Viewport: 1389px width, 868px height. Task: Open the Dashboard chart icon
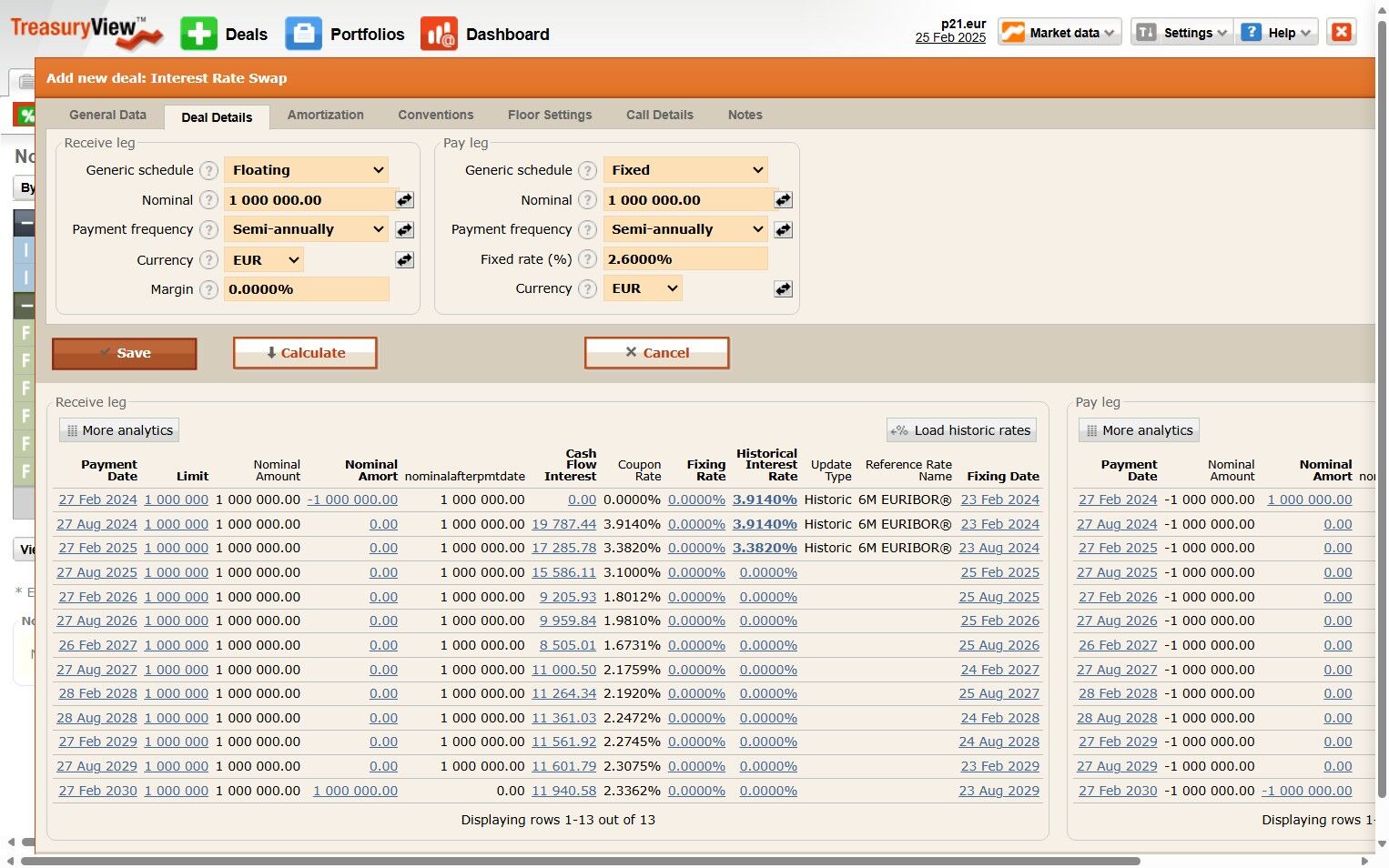pyautogui.click(x=439, y=34)
